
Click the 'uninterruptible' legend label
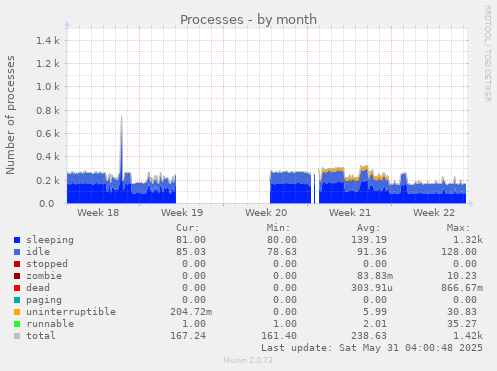(71, 312)
